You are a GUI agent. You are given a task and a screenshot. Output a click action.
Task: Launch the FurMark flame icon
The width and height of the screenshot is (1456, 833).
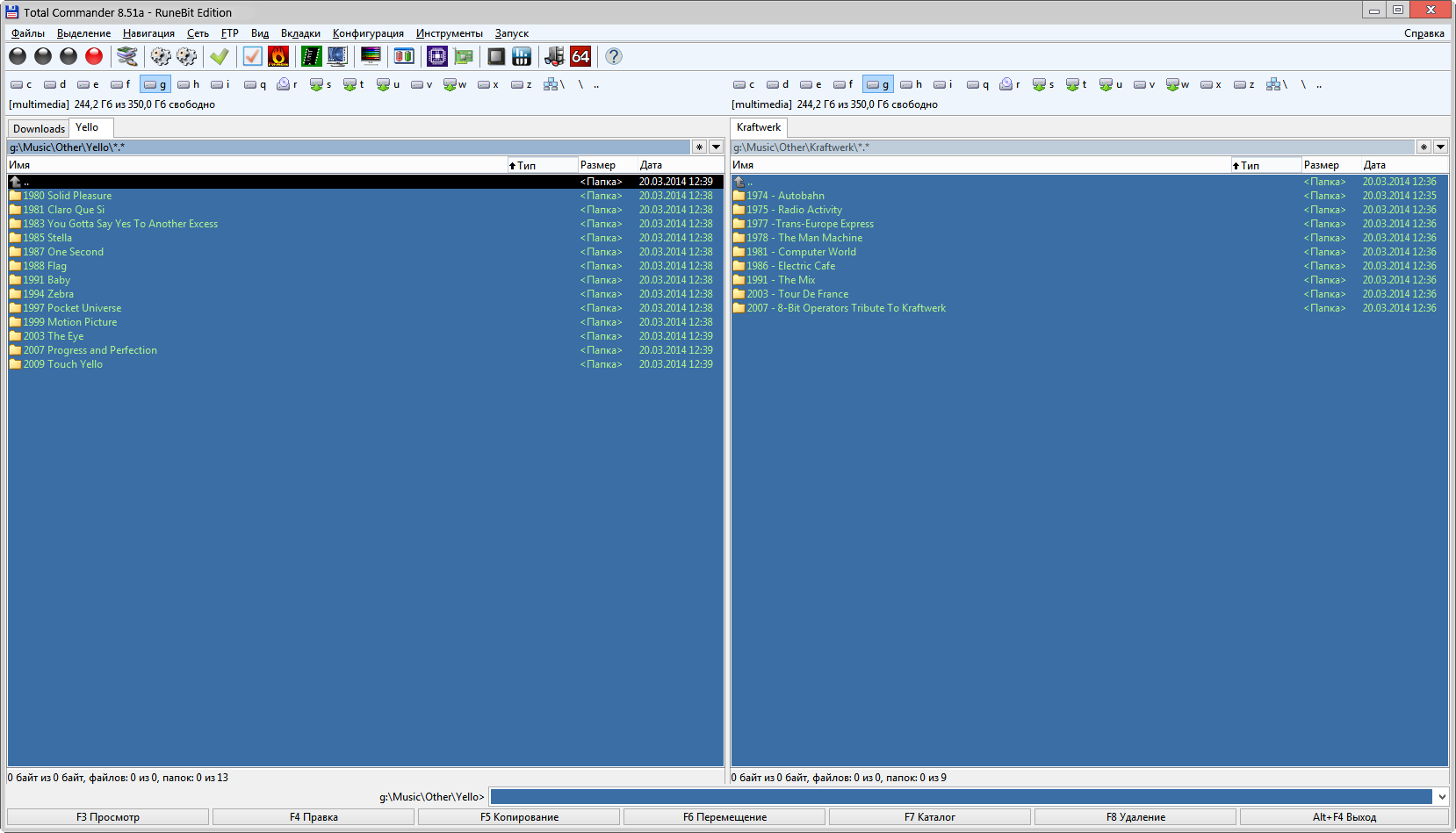click(278, 56)
